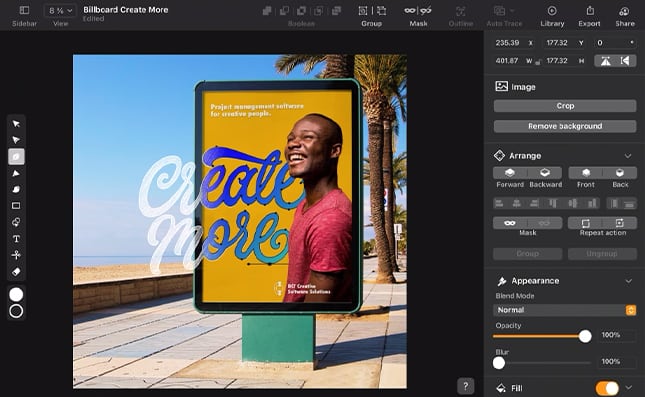
Task: Click the Blur slider handle
Action: [x=499, y=363]
